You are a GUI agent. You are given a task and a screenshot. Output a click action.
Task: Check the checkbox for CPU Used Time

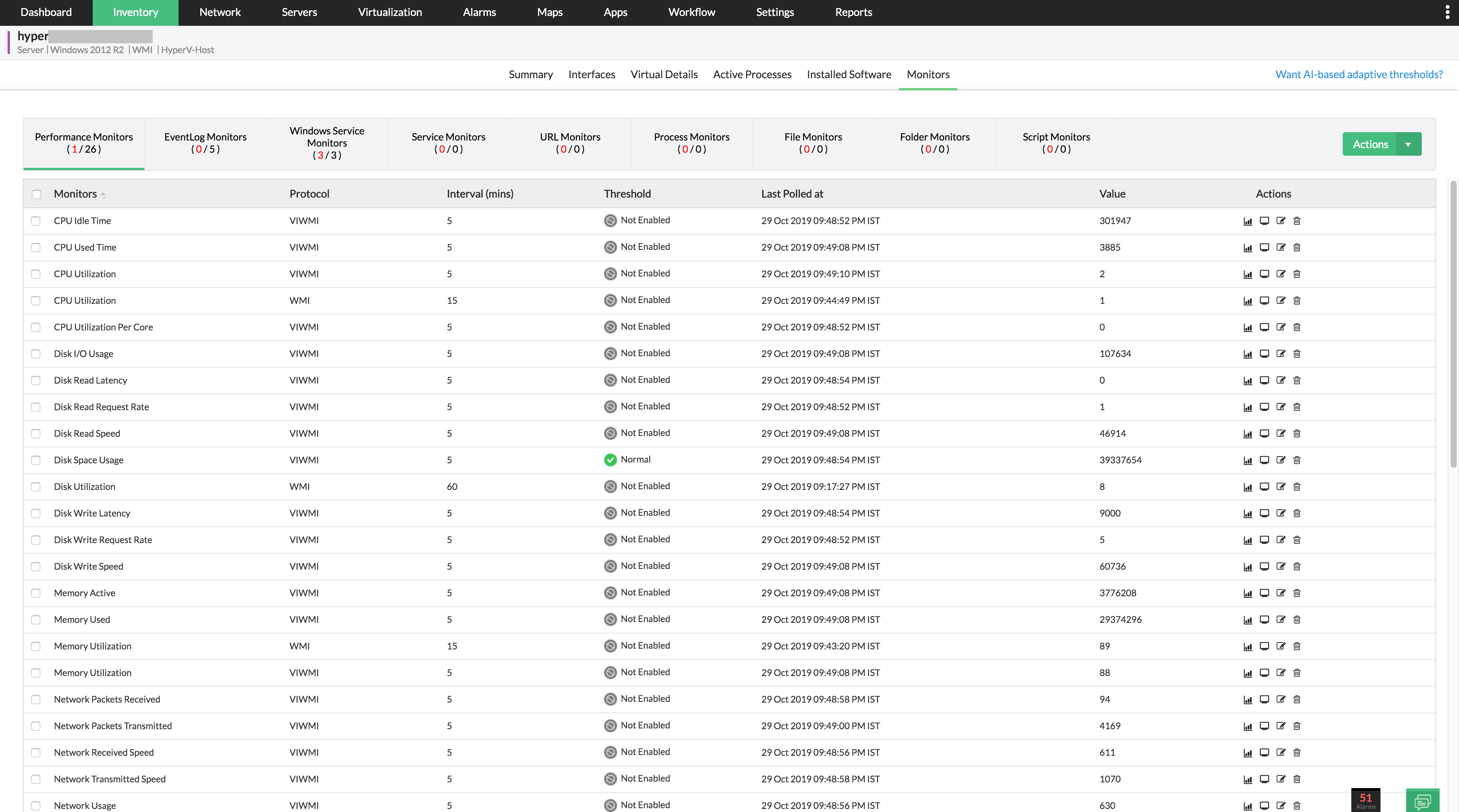click(x=36, y=248)
